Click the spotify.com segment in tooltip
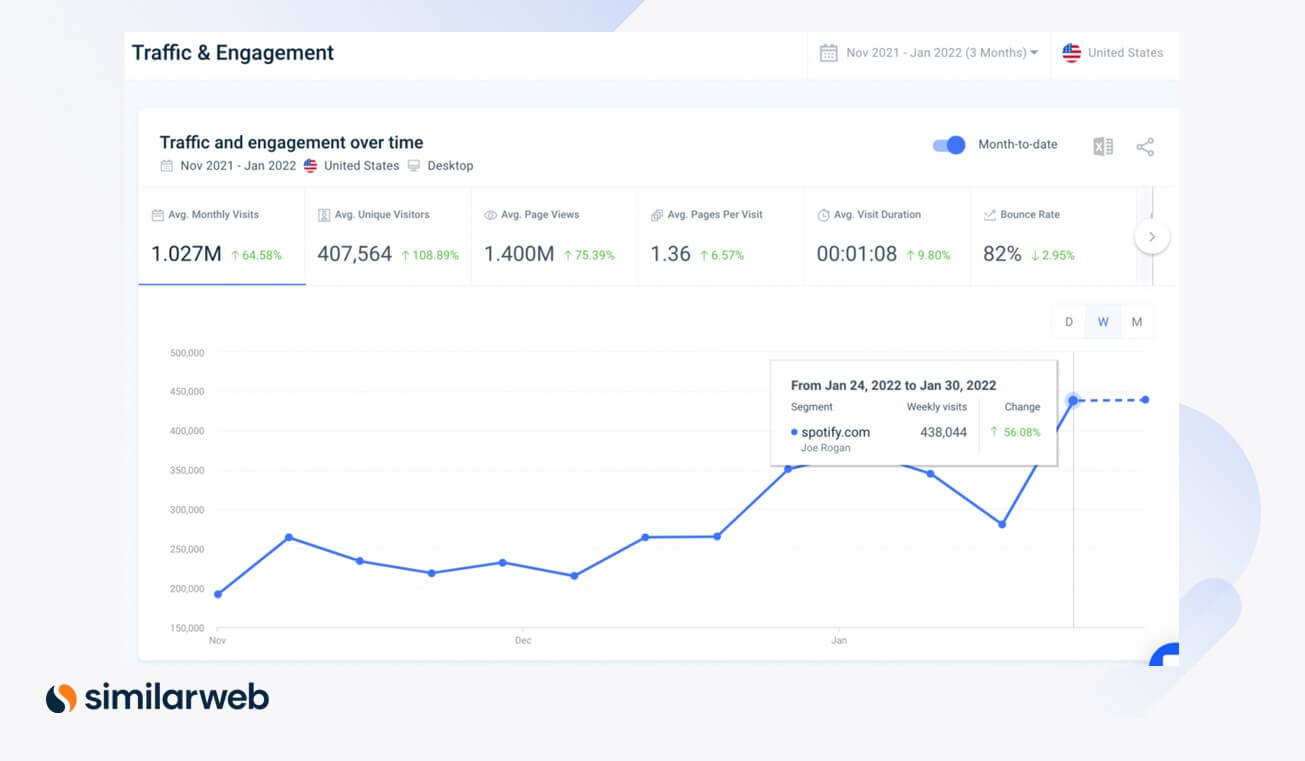 click(x=835, y=432)
